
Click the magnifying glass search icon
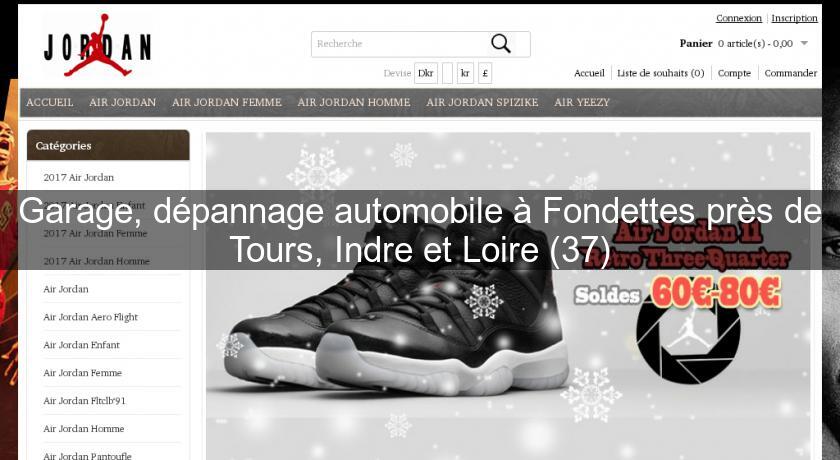click(x=500, y=44)
